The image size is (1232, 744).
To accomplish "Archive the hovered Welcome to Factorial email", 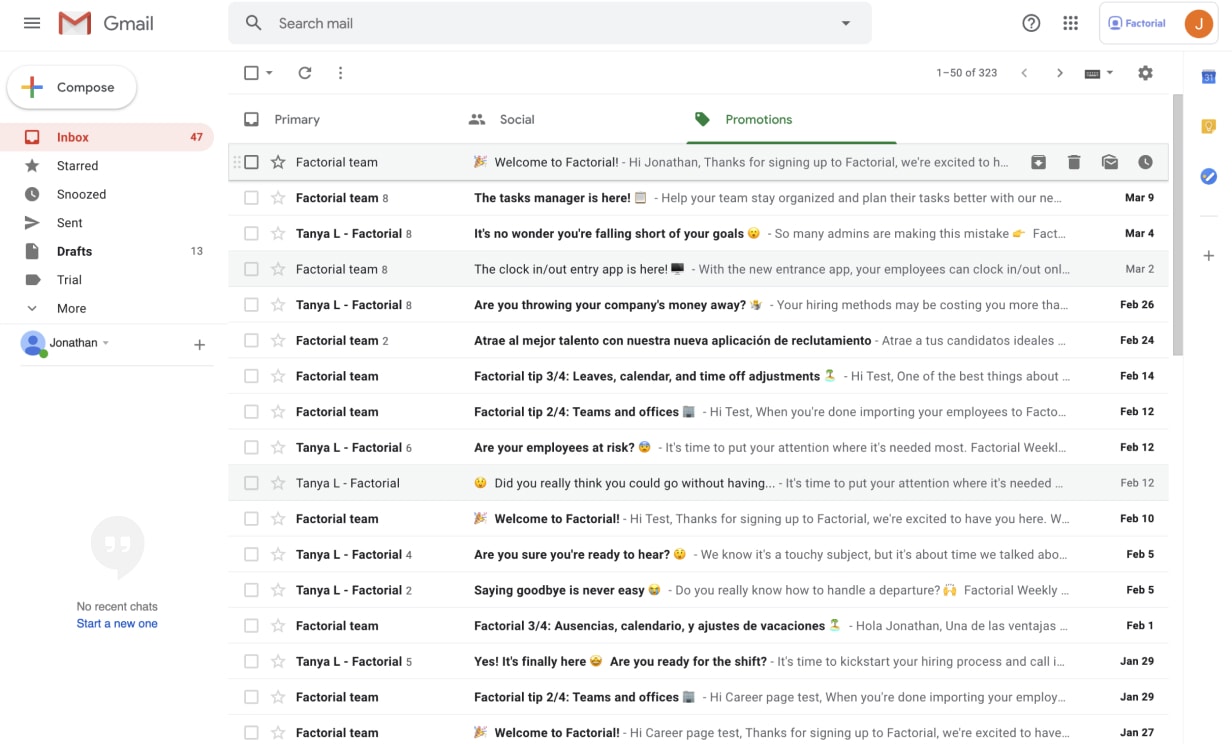I will click(1039, 162).
